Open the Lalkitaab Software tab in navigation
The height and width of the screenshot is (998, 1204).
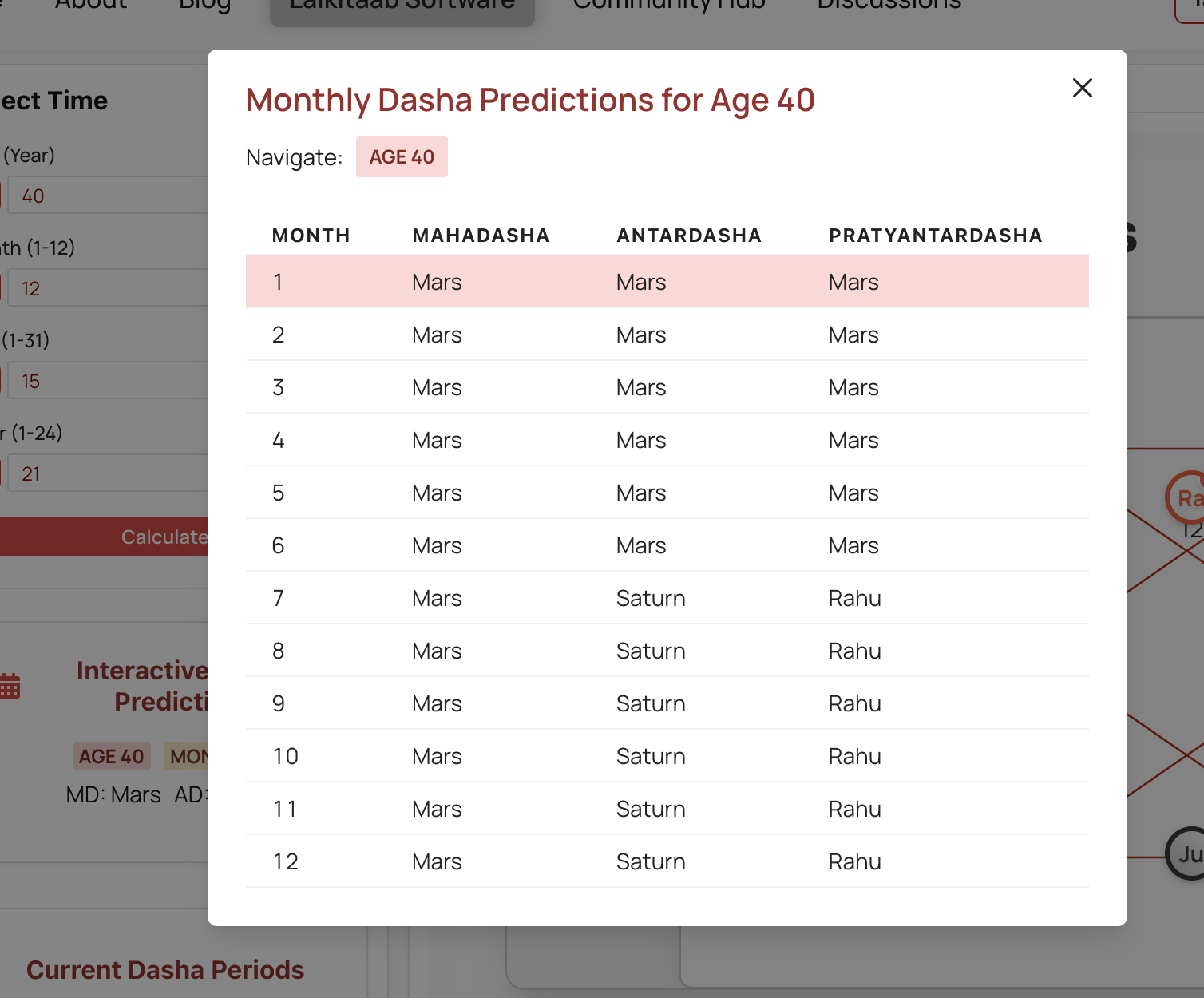(x=402, y=6)
